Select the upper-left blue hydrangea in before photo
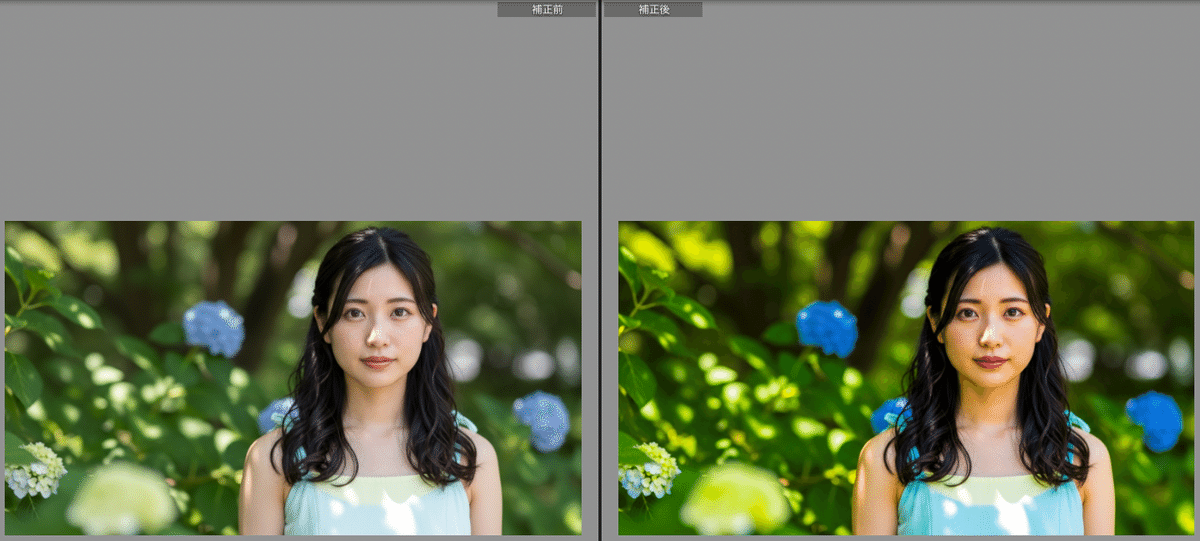 coord(214,328)
